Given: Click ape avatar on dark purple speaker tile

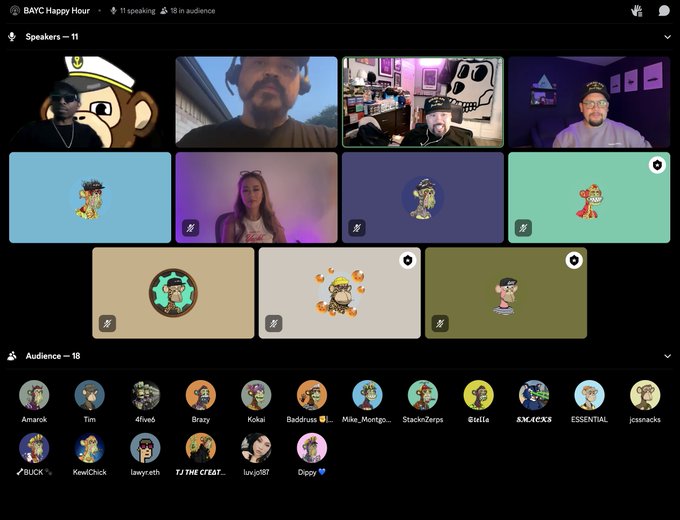Looking at the screenshot, I should point(423,198).
